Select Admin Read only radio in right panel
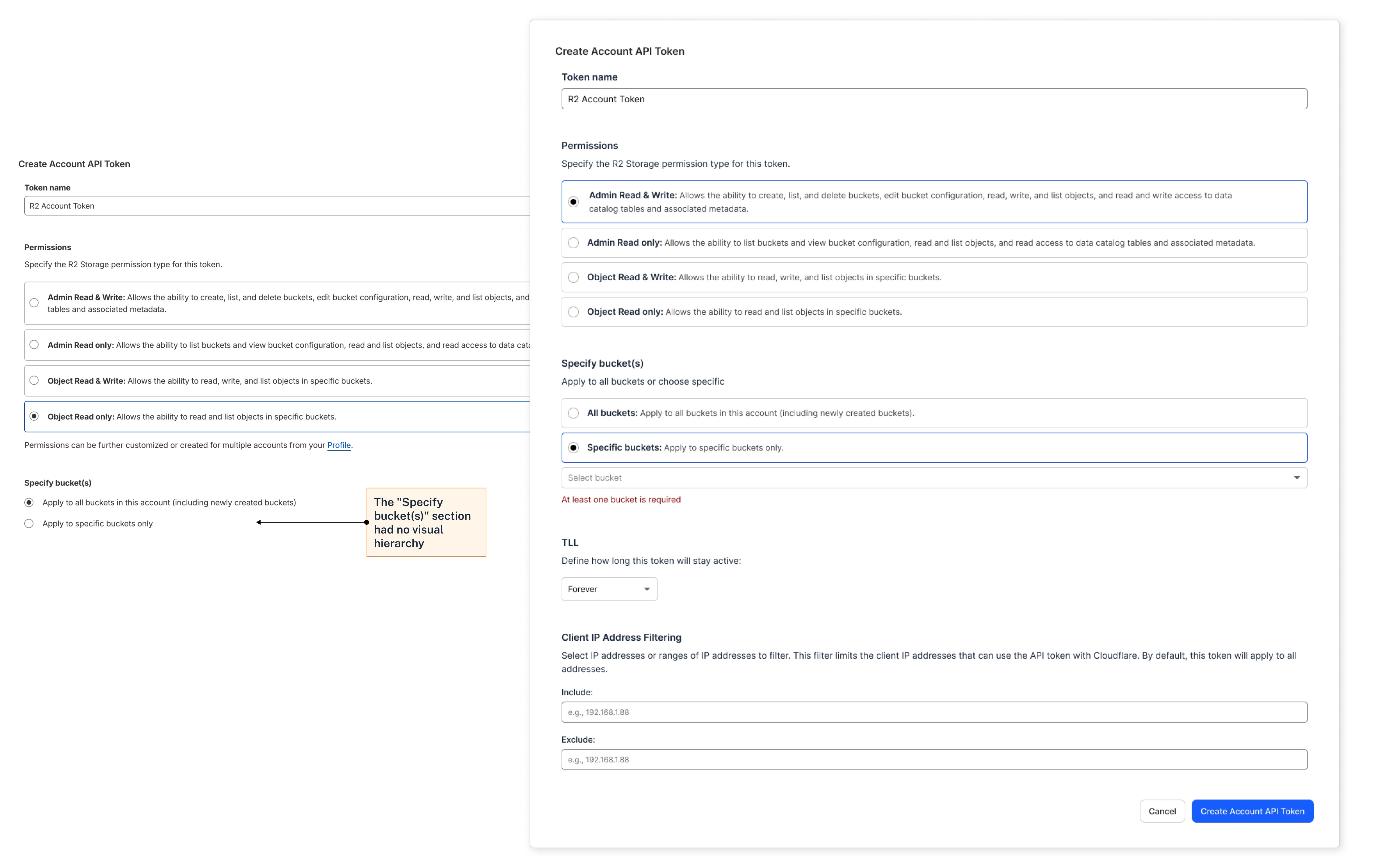This screenshot has width=1384, height=868. click(x=573, y=243)
